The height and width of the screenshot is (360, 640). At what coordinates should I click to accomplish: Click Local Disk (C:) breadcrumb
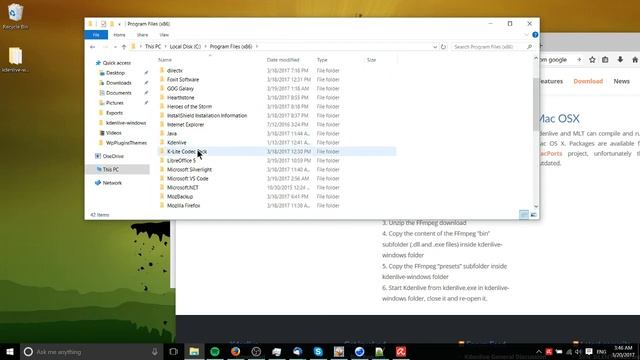point(185,47)
